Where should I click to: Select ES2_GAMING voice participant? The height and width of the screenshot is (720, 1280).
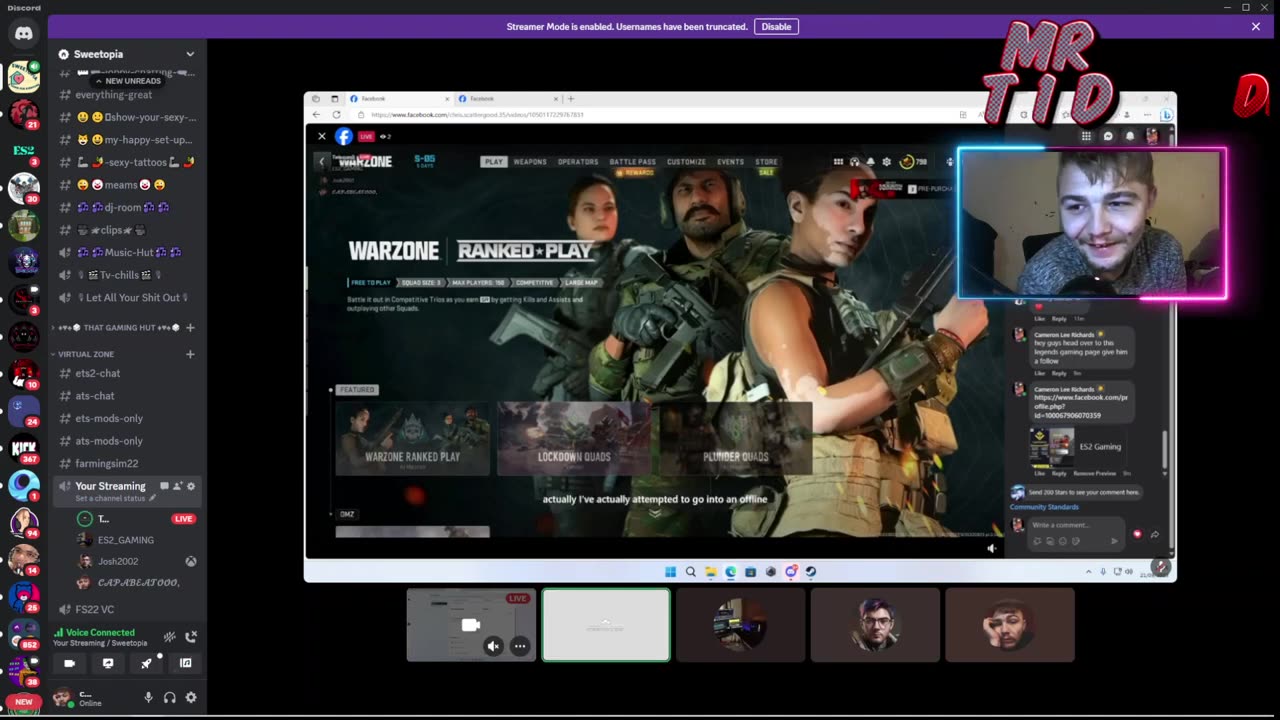pyautogui.click(x=137, y=540)
